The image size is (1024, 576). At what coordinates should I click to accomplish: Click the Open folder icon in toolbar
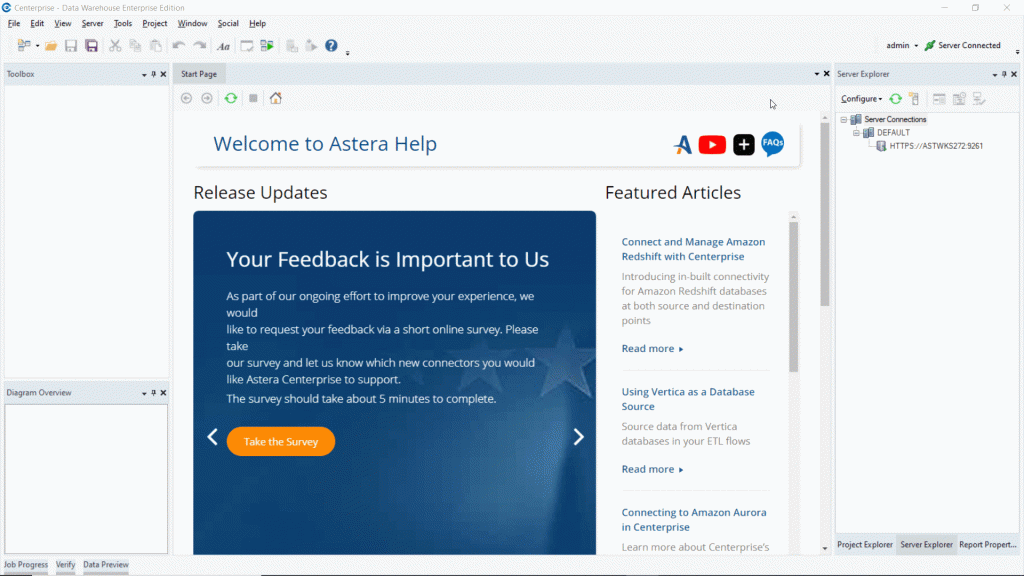tap(51, 46)
